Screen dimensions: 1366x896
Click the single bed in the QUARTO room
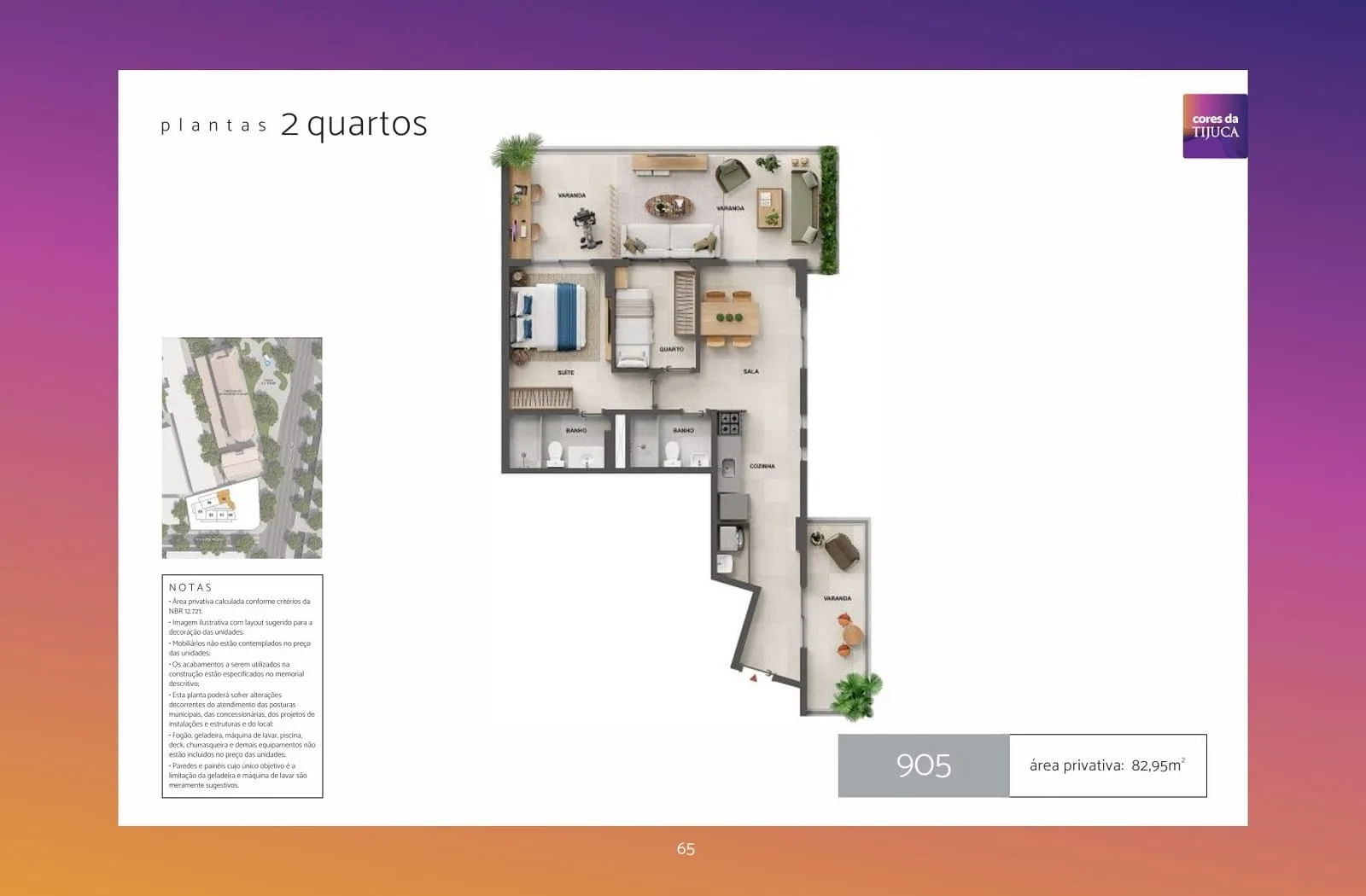point(633,328)
